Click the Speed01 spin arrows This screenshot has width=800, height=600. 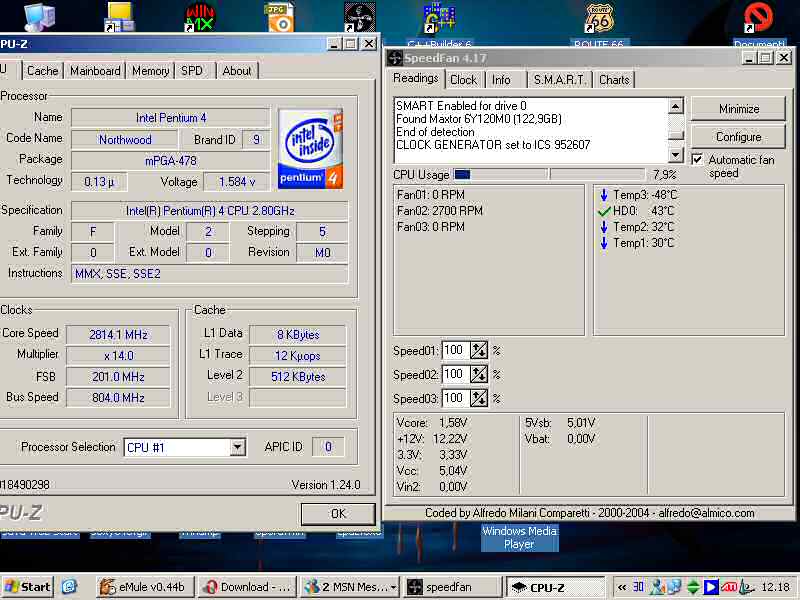tap(479, 351)
